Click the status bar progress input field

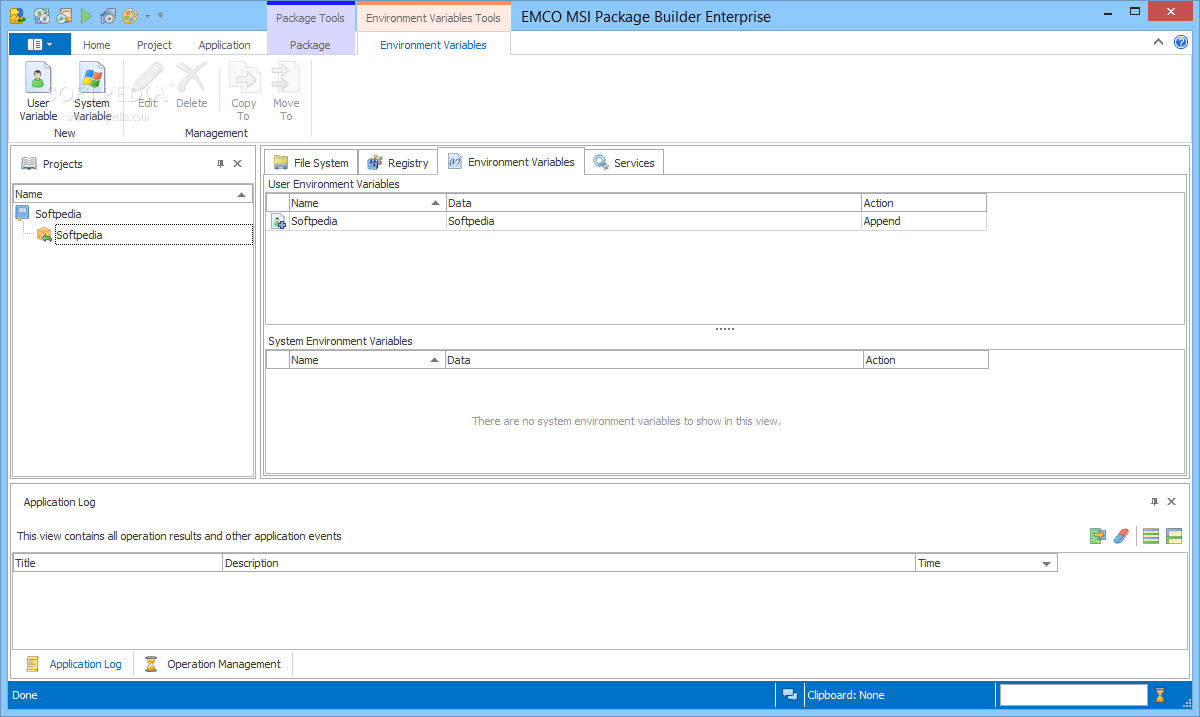tap(1074, 695)
